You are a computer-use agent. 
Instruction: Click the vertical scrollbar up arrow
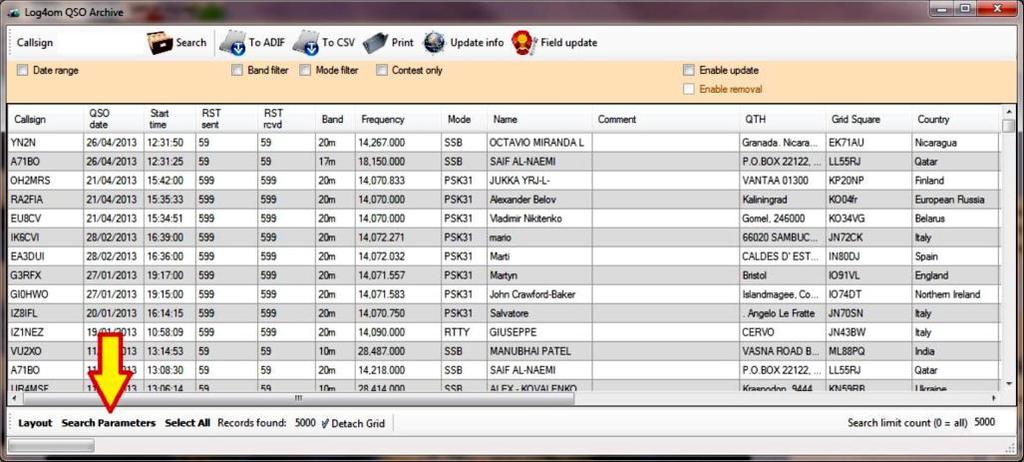point(1009,112)
